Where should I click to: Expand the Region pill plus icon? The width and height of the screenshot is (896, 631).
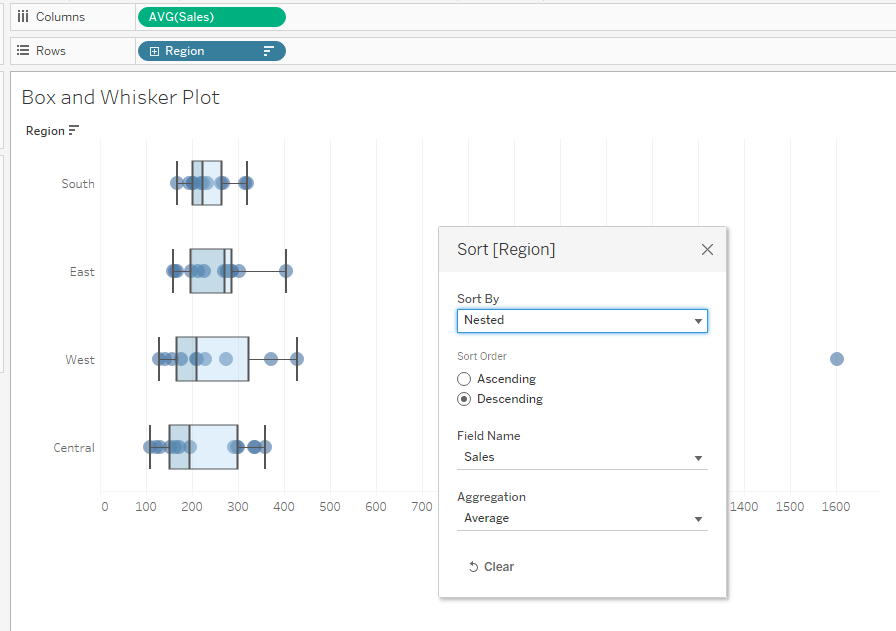pos(154,51)
